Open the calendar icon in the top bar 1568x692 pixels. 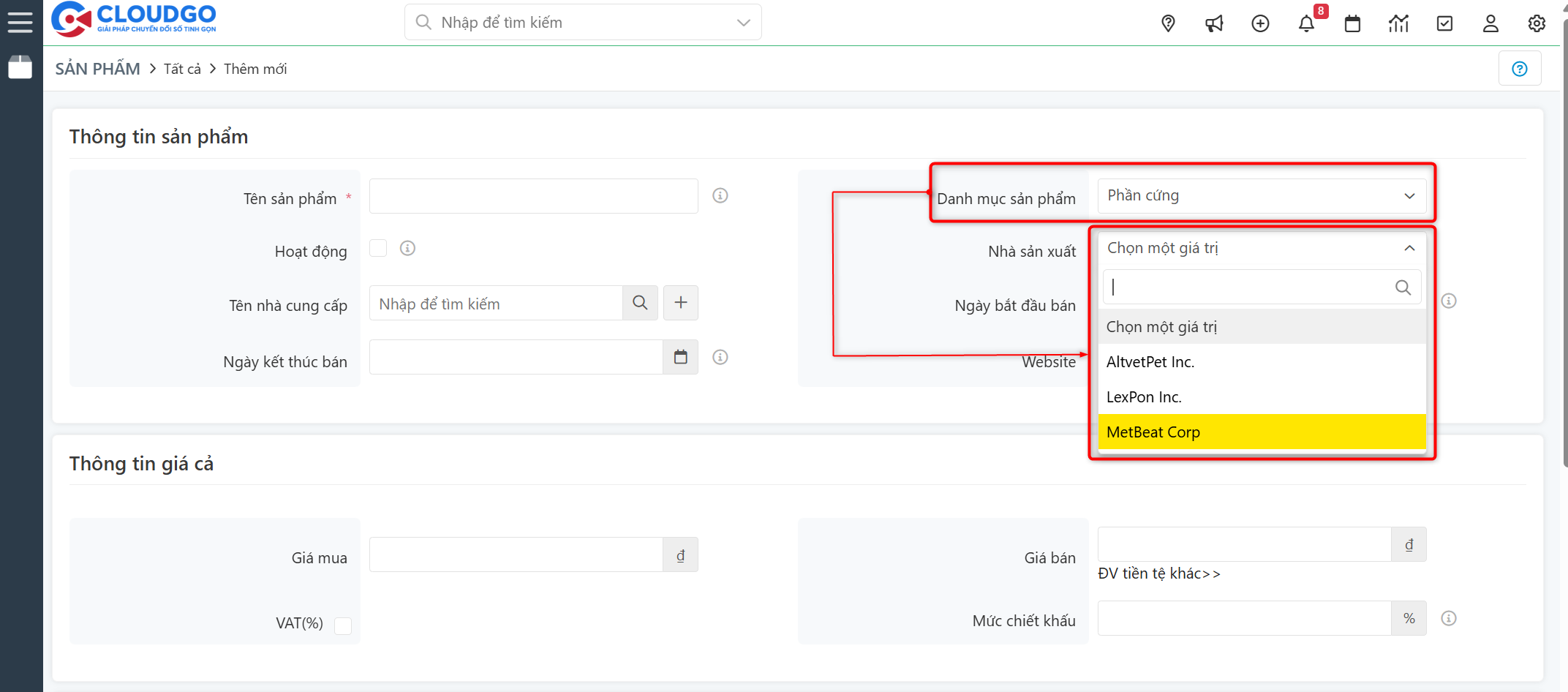pyautogui.click(x=1352, y=23)
